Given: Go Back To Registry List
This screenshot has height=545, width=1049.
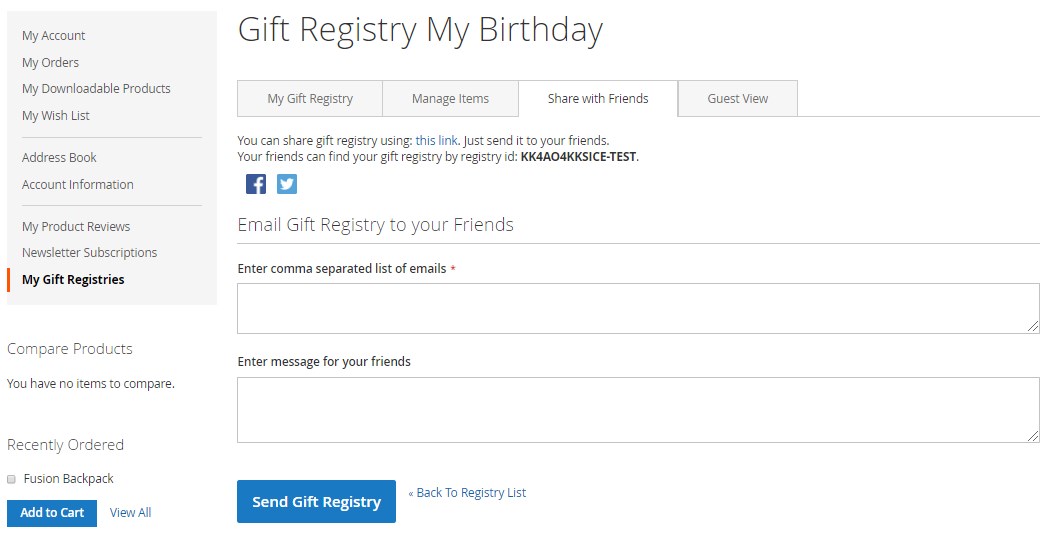Looking at the screenshot, I should coord(467,493).
